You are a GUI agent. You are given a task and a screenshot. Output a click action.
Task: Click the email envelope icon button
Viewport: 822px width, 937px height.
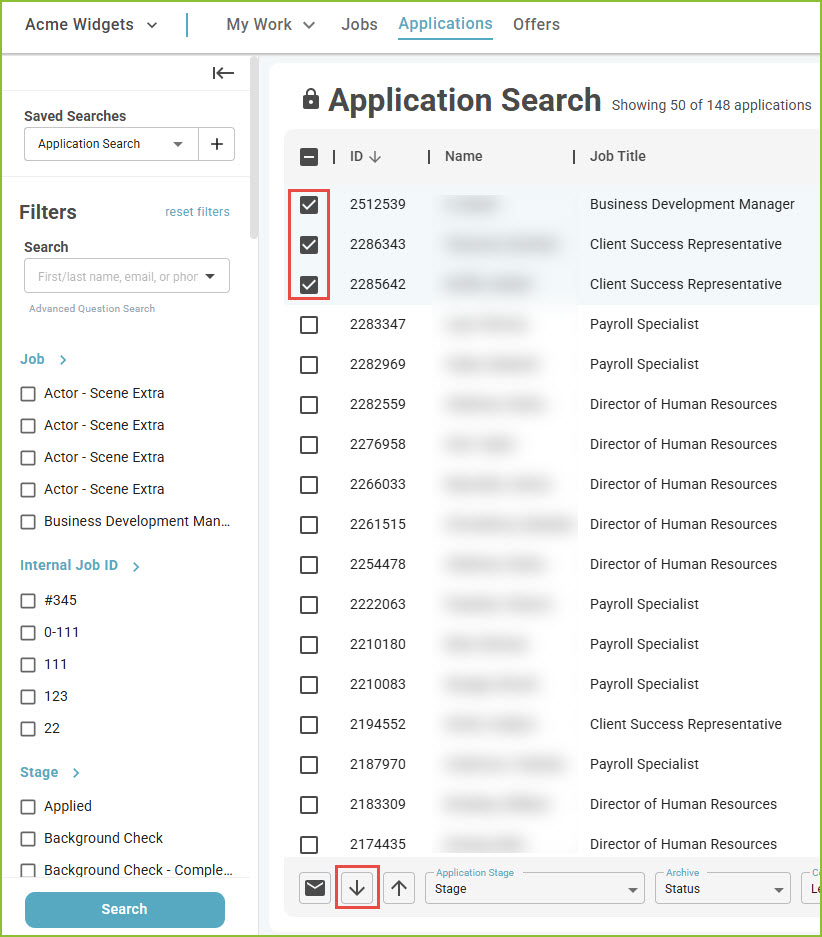coord(315,888)
